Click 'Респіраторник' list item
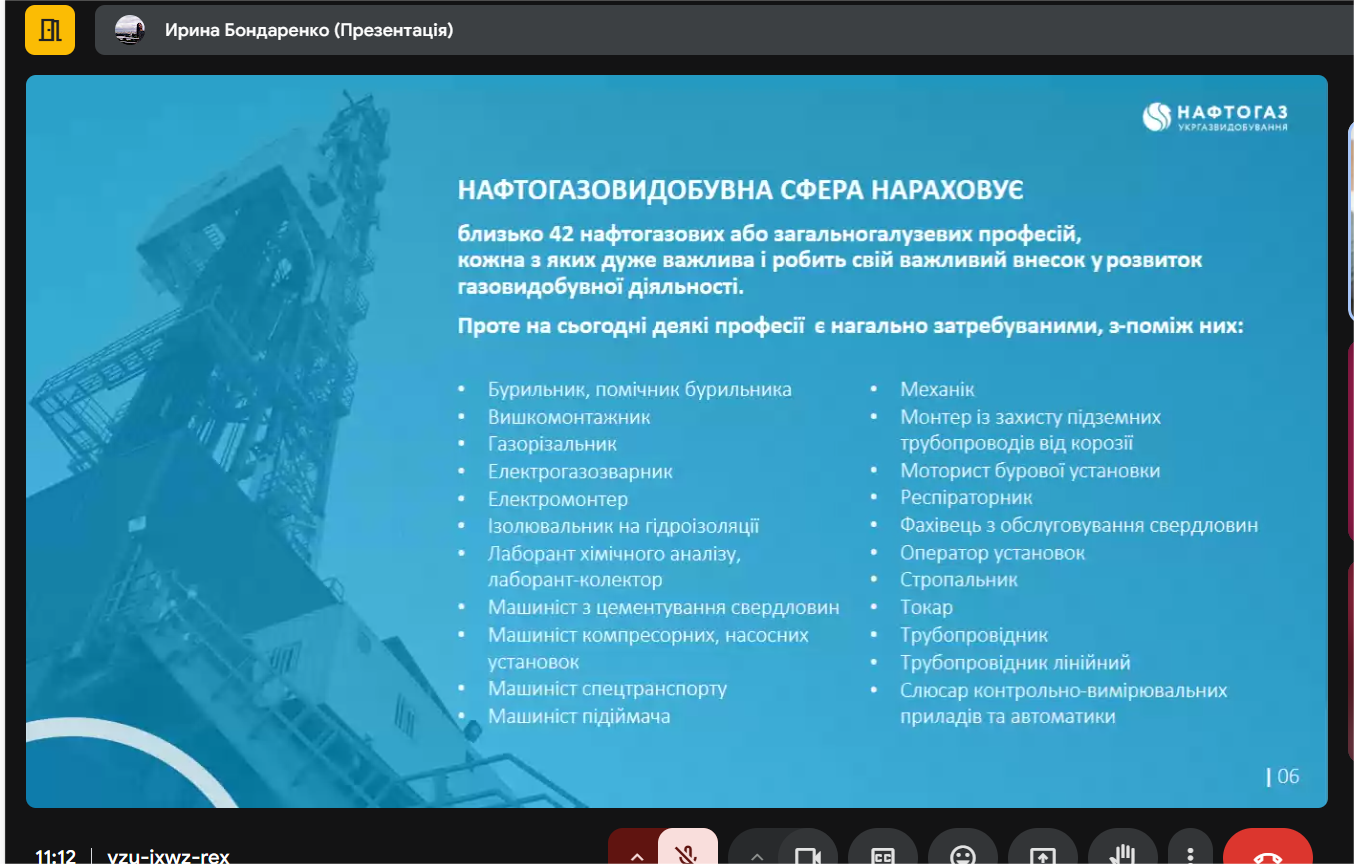This screenshot has width=1354, height=864. [966, 497]
